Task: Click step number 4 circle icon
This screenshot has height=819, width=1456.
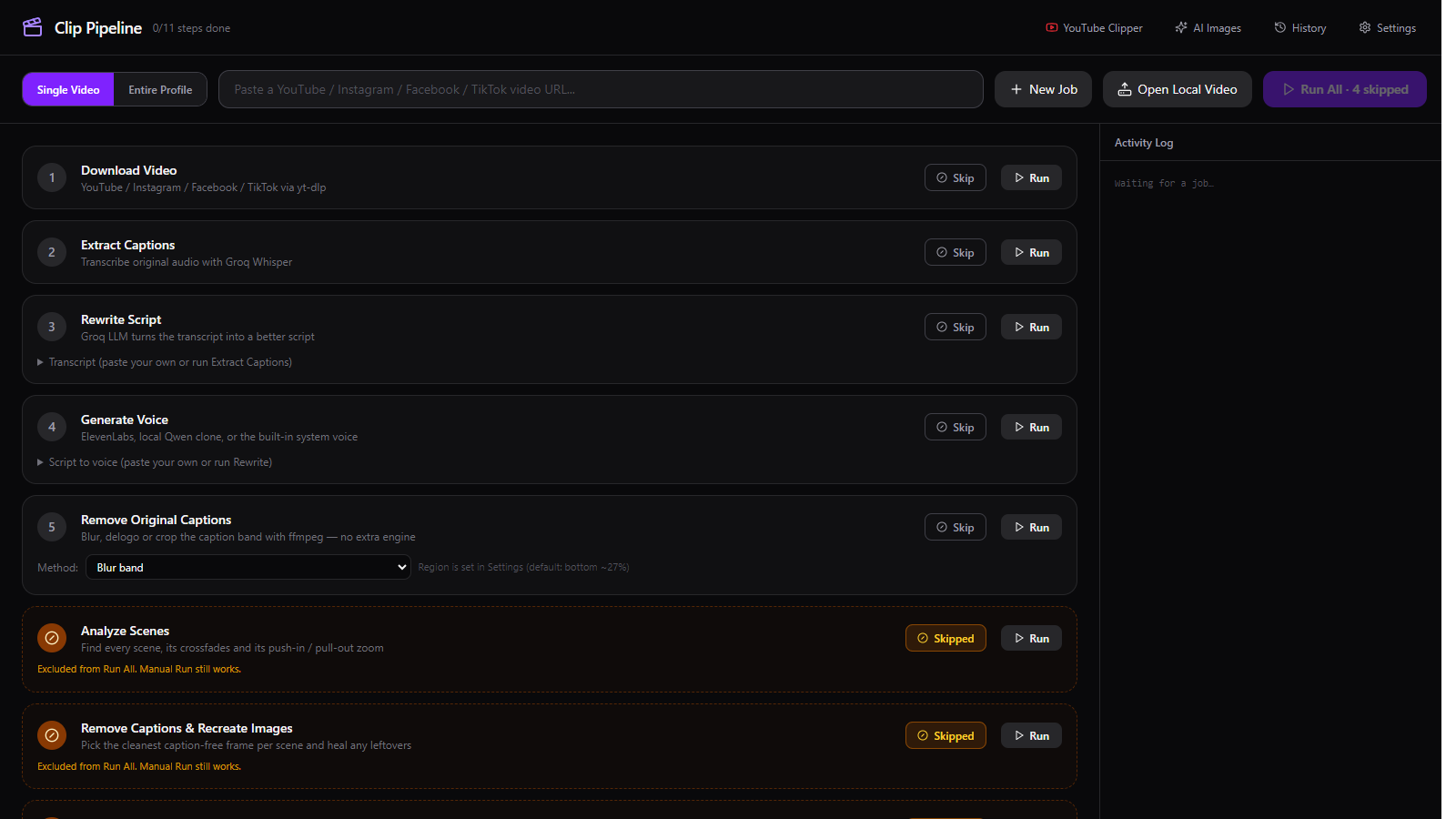Action: click(52, 427)
